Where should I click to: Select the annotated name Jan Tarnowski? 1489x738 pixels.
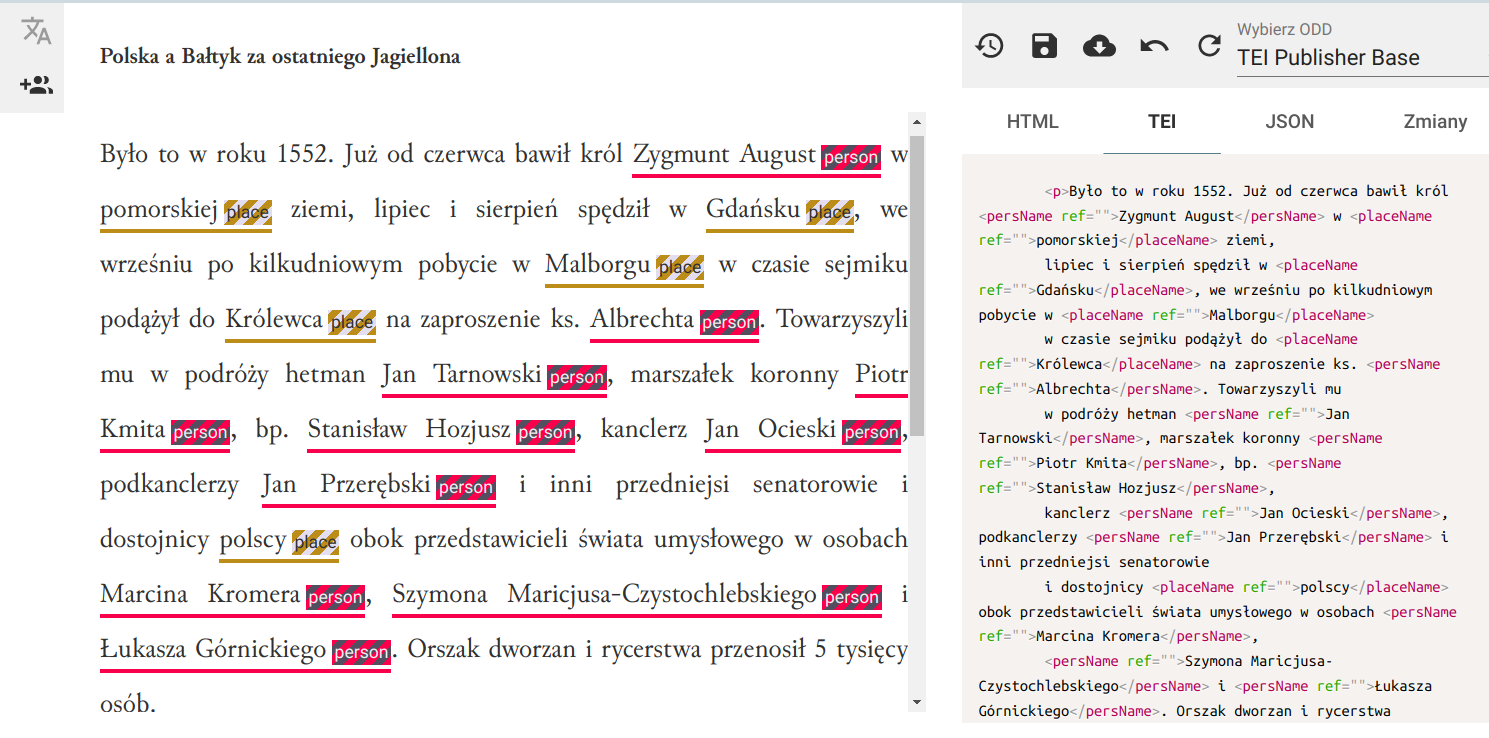coord(462,375)
